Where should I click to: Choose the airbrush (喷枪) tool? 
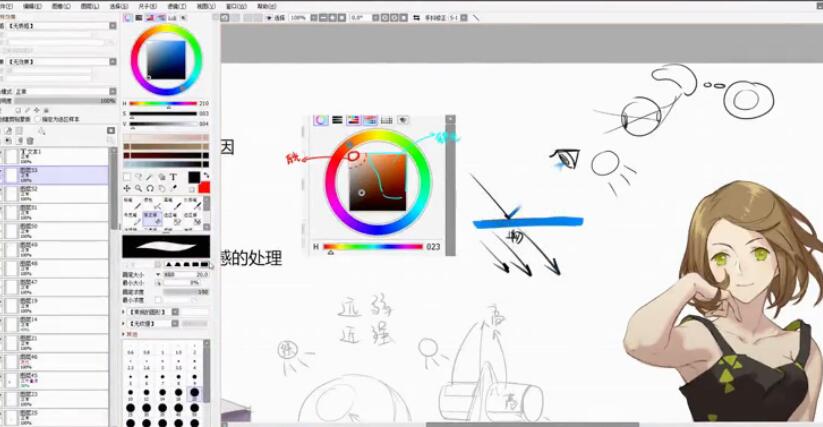pos(153,204)
